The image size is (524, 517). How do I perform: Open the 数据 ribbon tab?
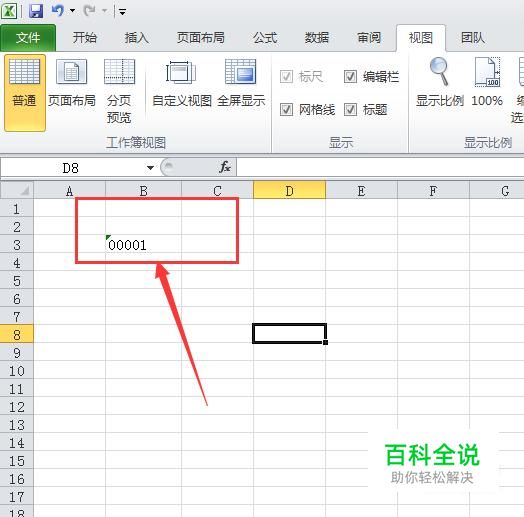click(x=316, y=37)
